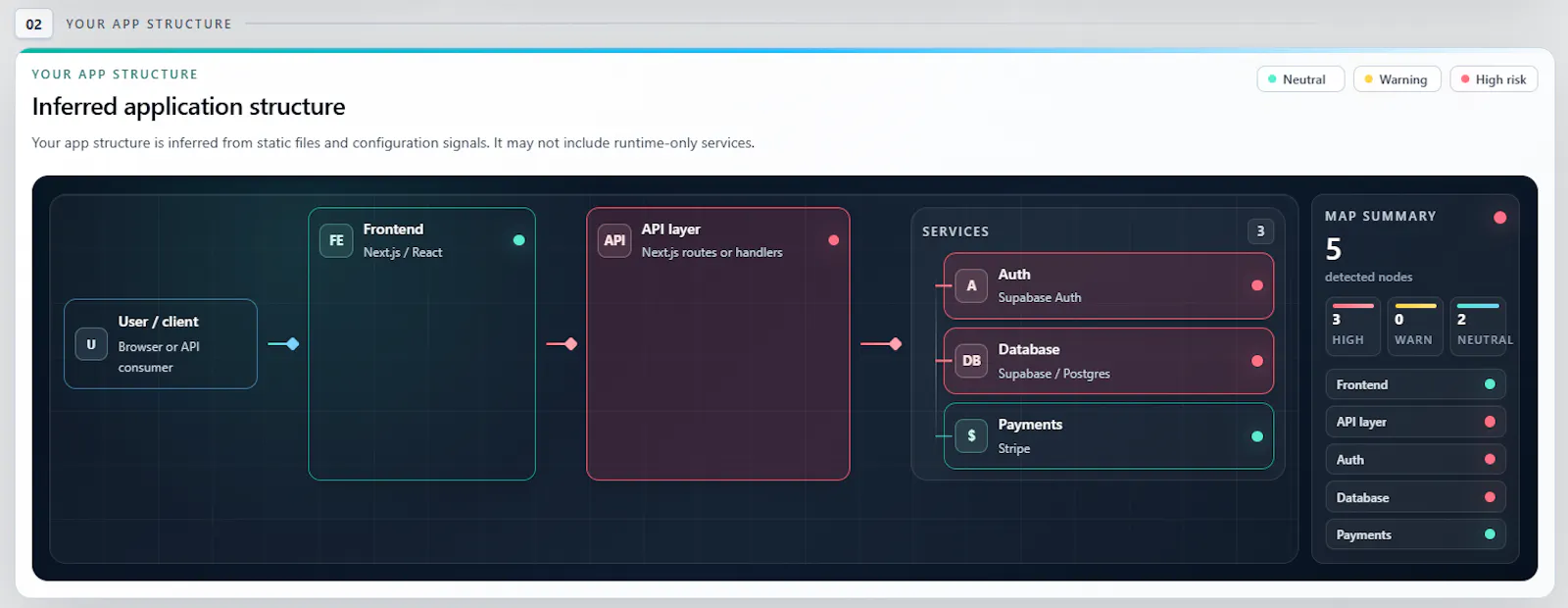The width and height of the screenshot is (1568, 608).
Task: Click the red status dot on Database card
Action: click(1257, 361)
